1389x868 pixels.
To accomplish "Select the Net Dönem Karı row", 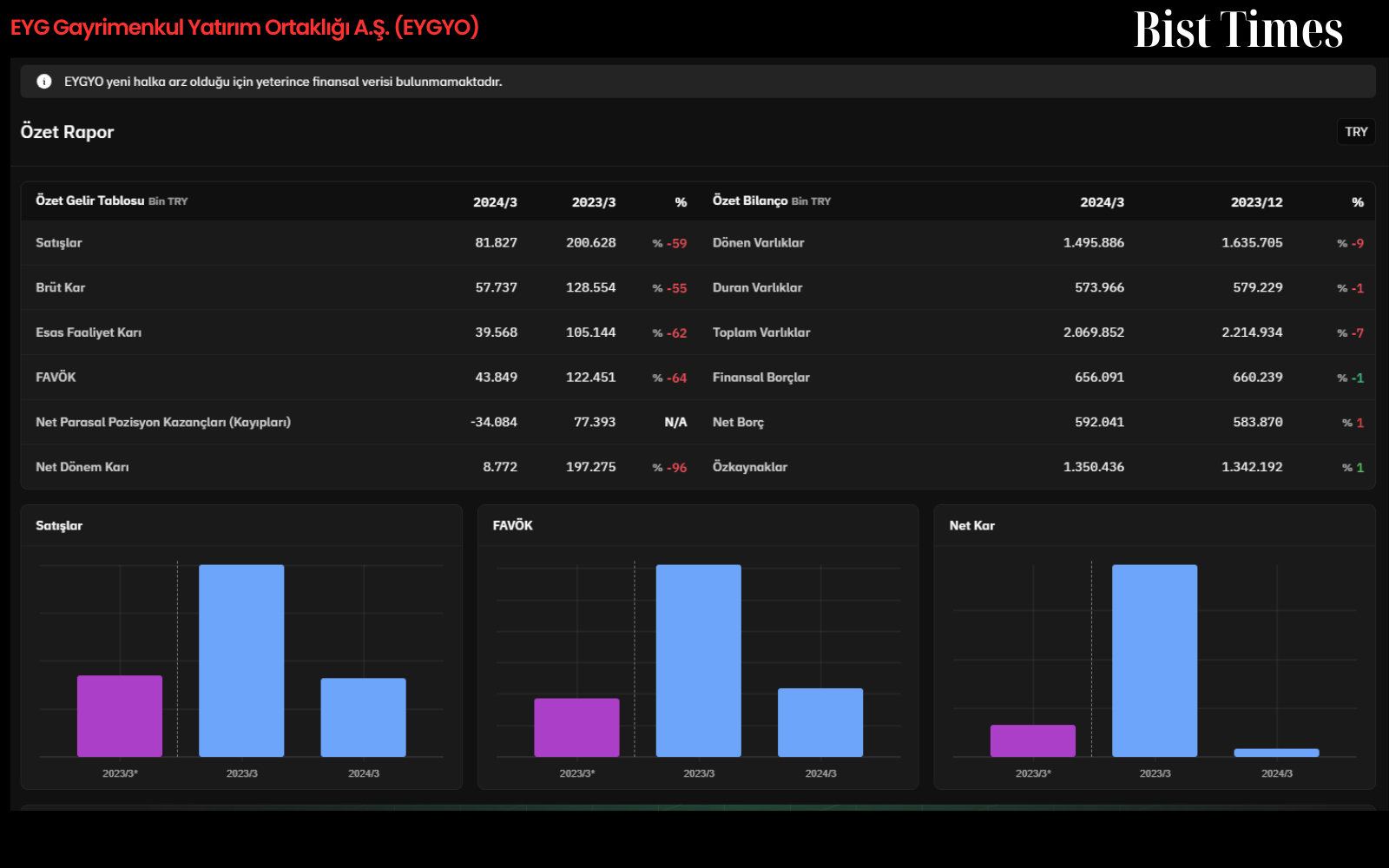I will pos(361,467).
